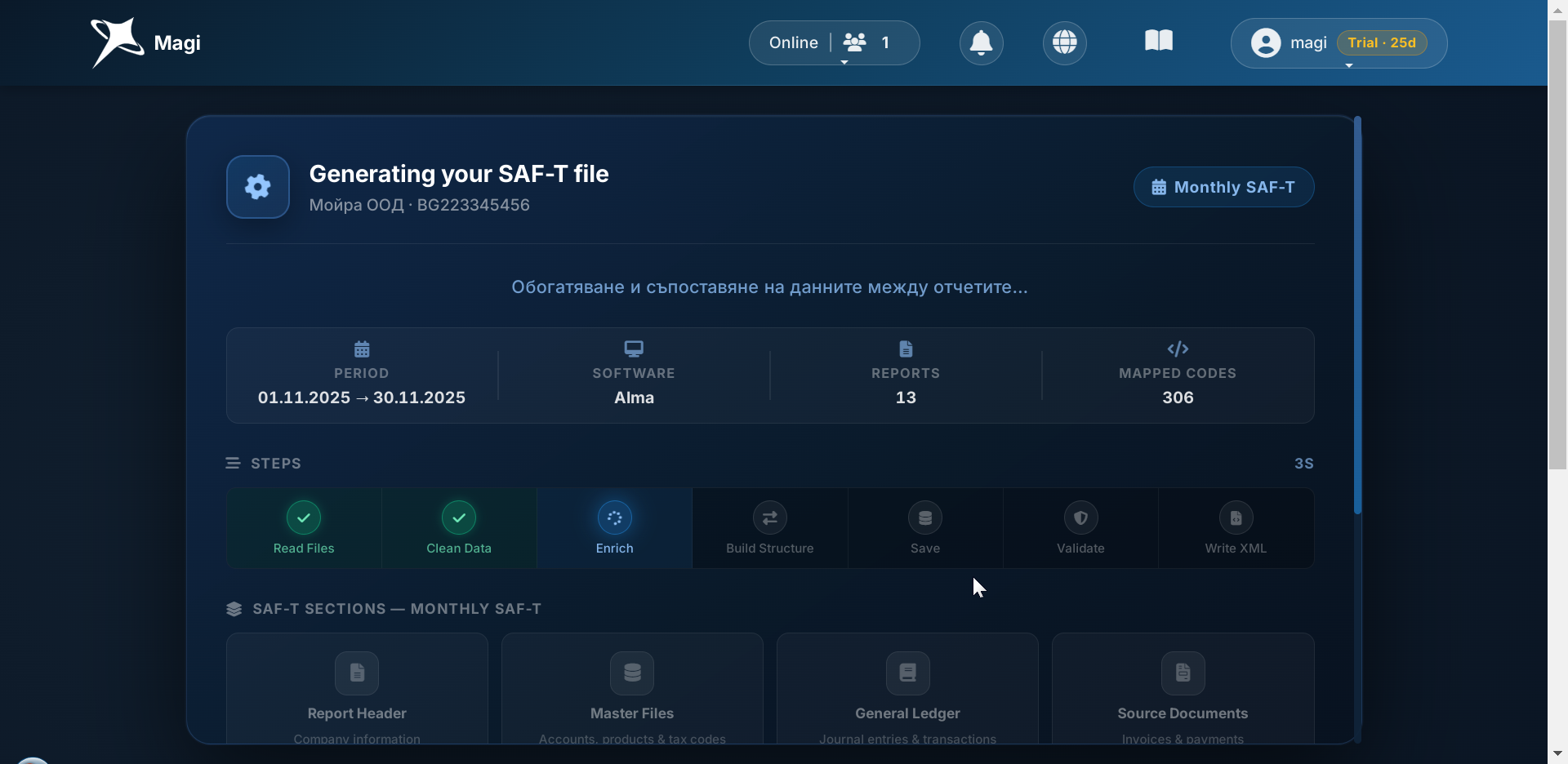Click the Build Structure step icon

pos(770,517)
